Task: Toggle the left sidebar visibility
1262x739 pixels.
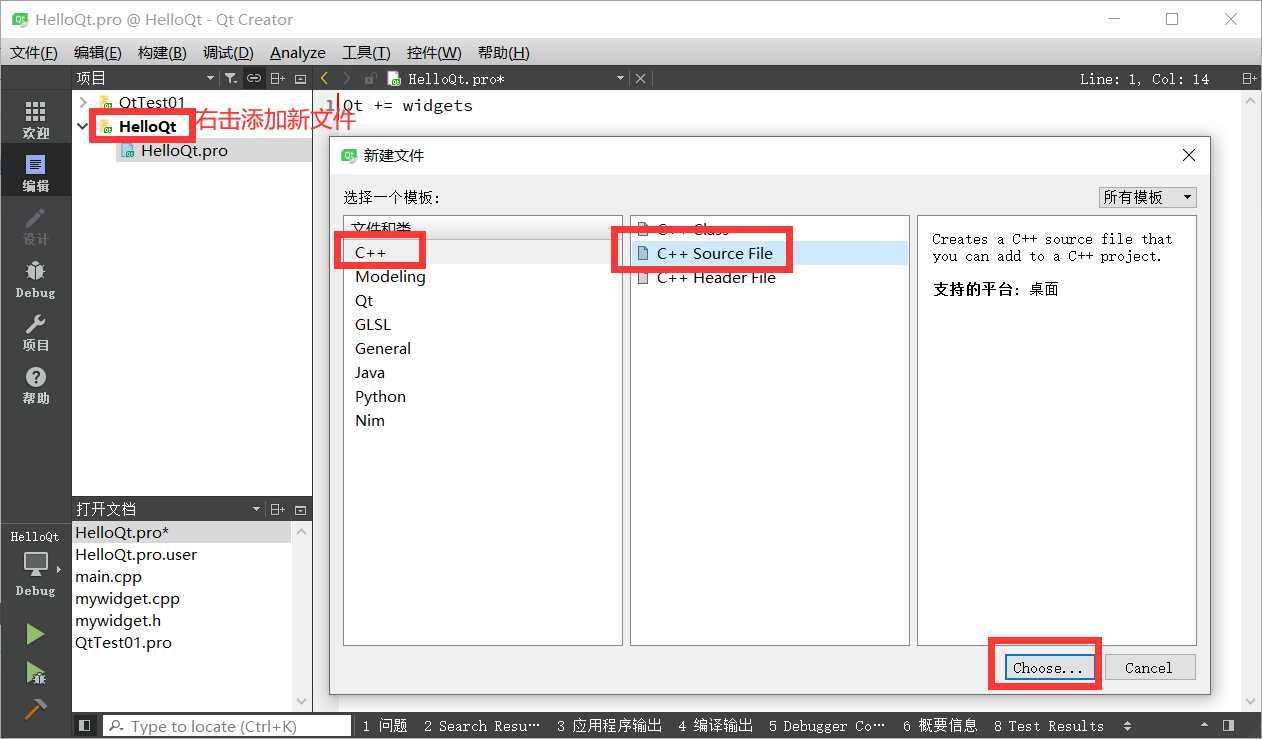Action: pyautogui.click(x=85, y=726)
